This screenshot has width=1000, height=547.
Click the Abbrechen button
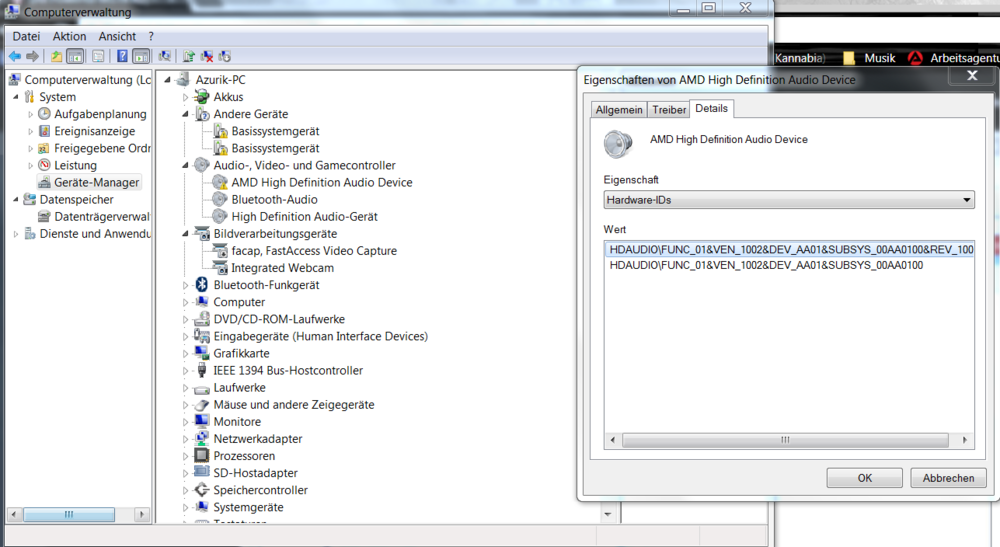pos(947,478)
